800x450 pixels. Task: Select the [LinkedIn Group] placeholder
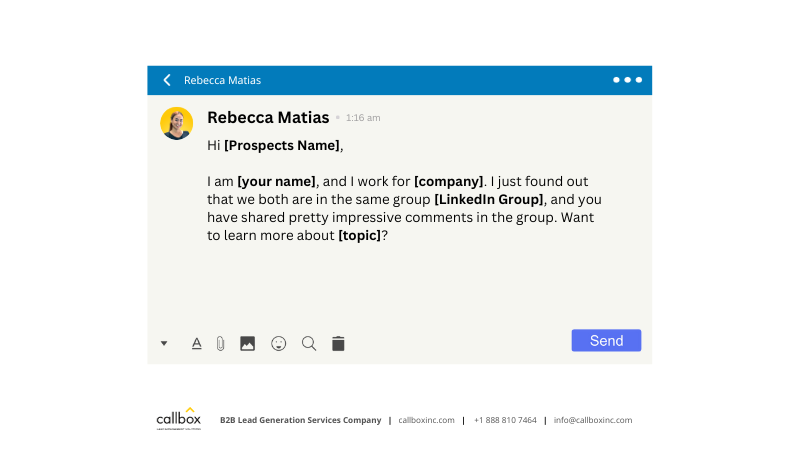tap(489, 199)
